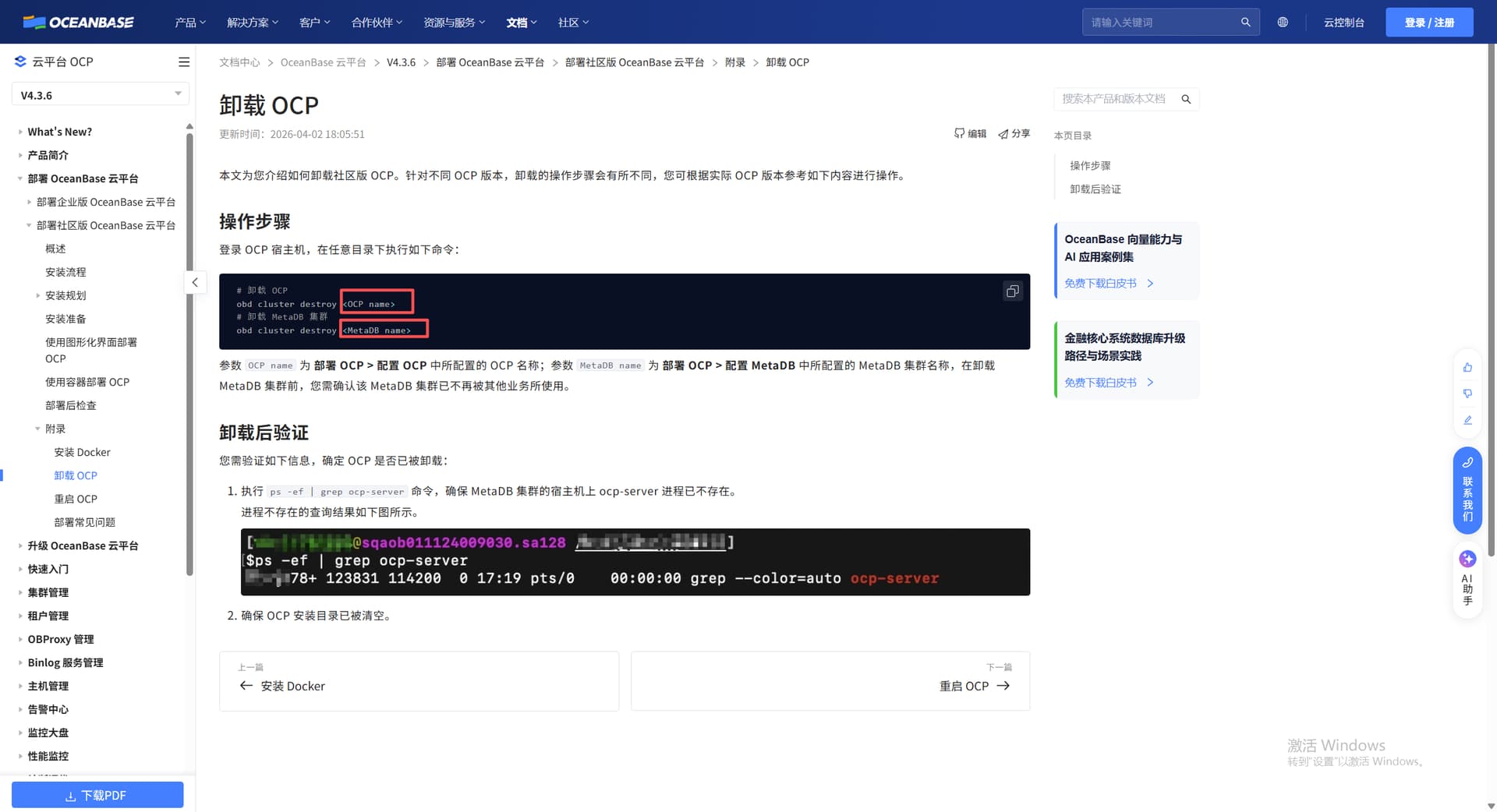Click the sidebar tree scrollbar
The height and width of the screenshot is (812, 1497).
coord(189,351)
